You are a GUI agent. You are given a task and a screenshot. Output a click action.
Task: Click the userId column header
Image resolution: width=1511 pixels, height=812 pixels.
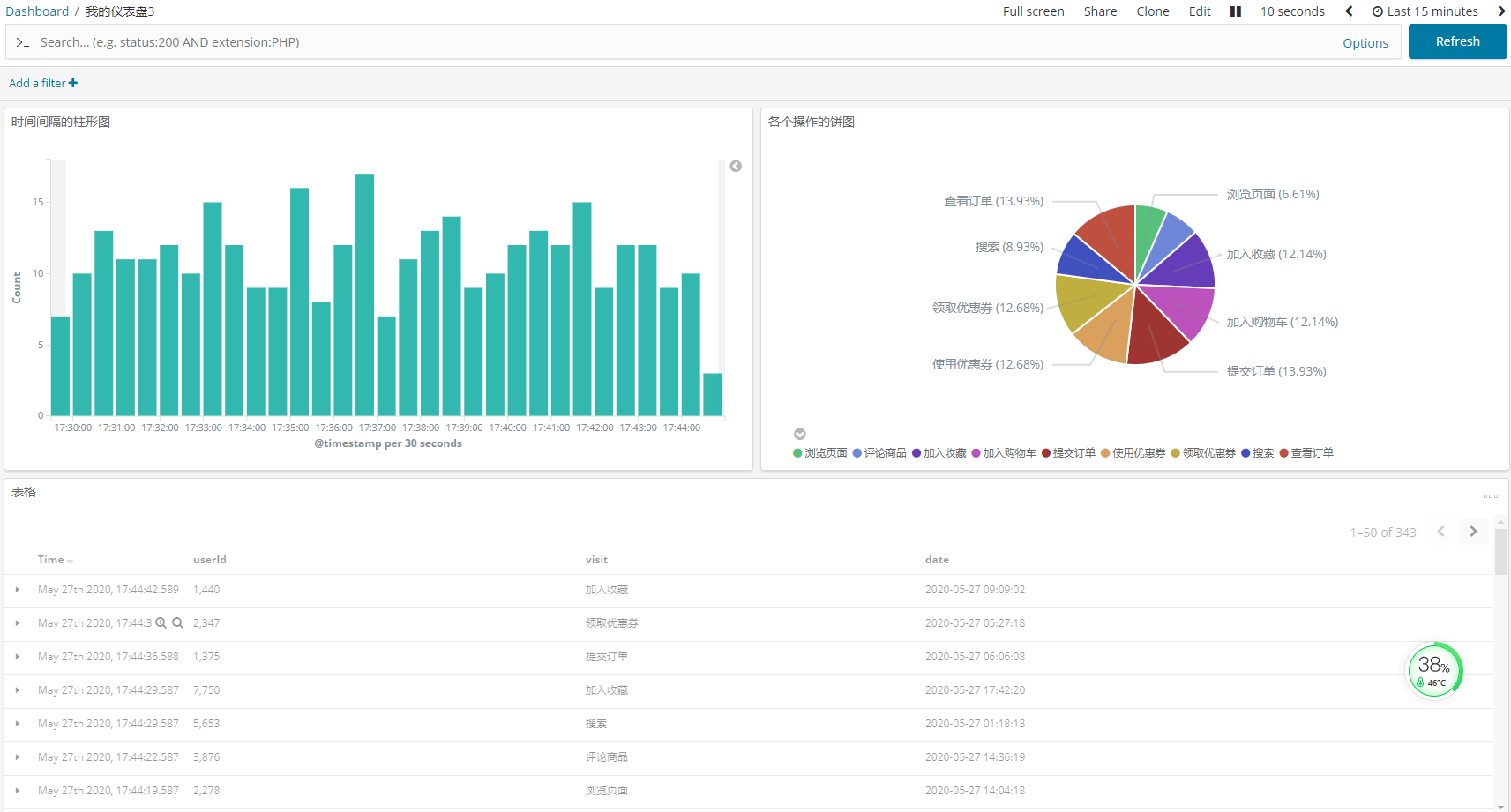click(210, 560)
